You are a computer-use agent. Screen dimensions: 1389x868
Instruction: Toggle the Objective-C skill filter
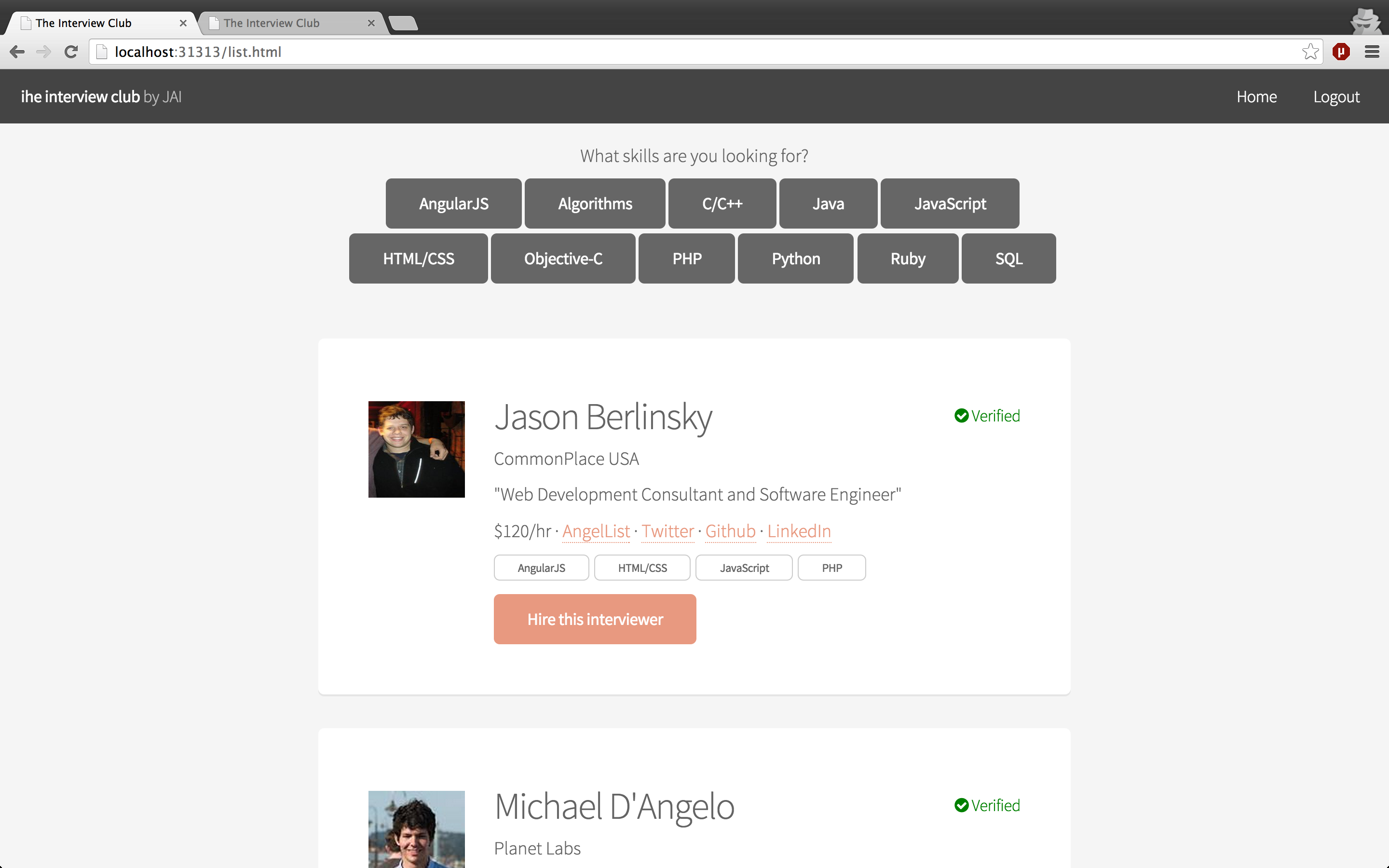tap(563, 258)
